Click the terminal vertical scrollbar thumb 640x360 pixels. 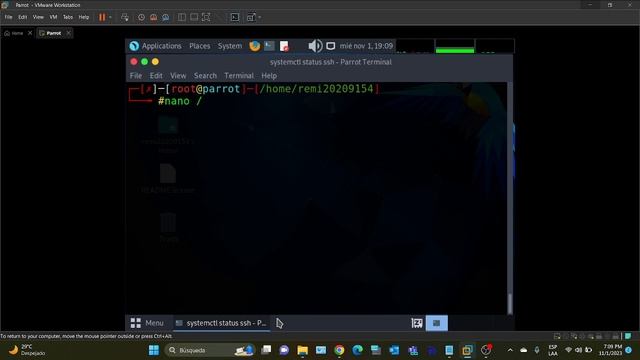click(x=510, y=303)
